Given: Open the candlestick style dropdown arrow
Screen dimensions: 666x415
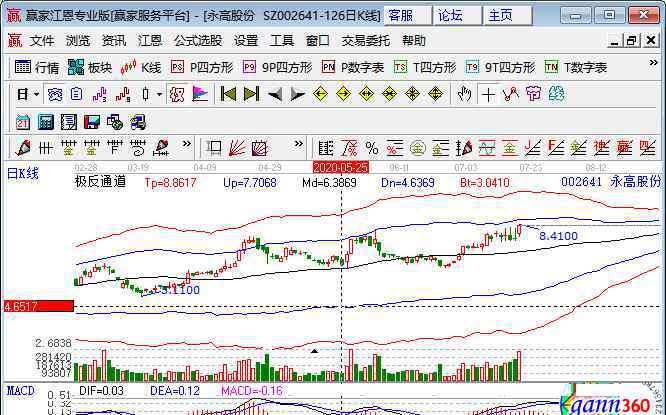Looking at the screenshot, I should (159, 94).
